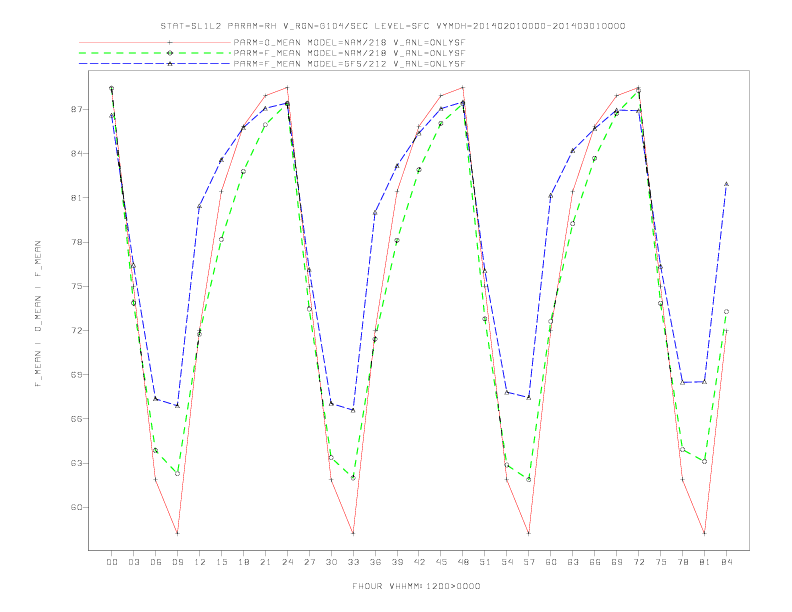This screenshot has height=612, width=792.
Task: Click x-axis forecast hour label 06
Action: [x=156, y=562]
